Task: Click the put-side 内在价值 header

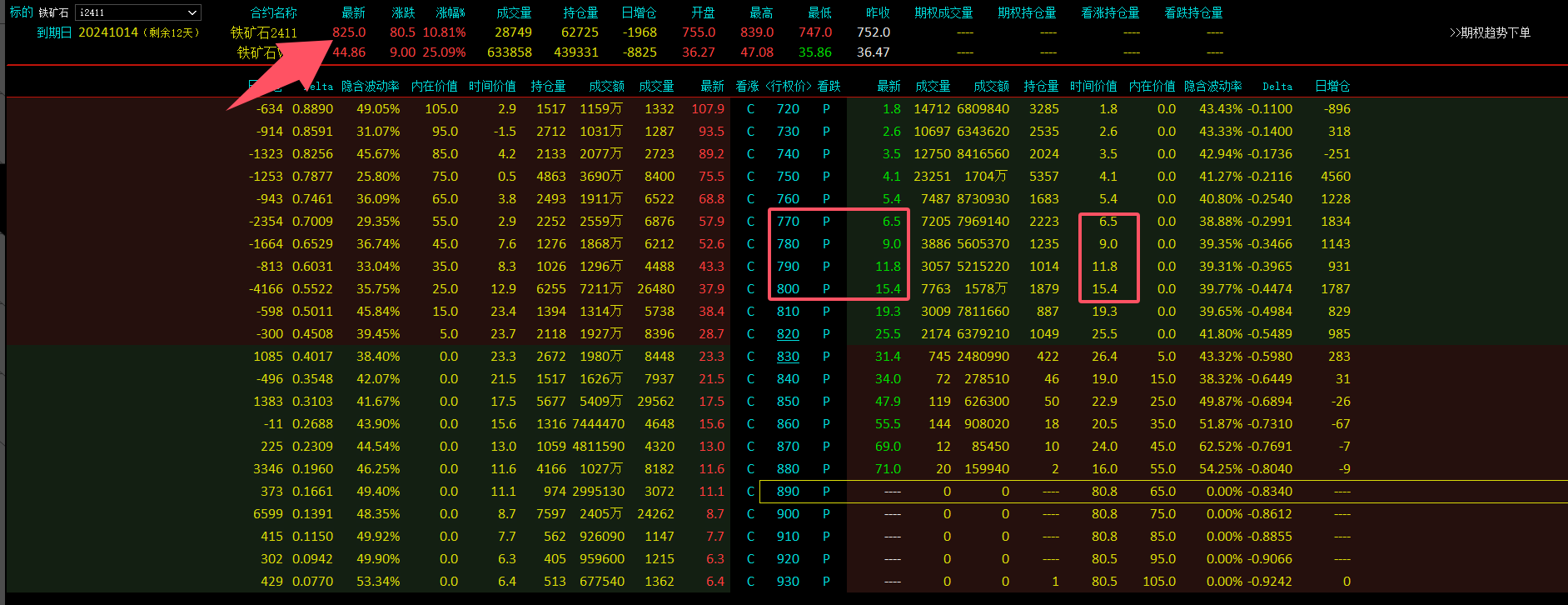Action: [x=1152, y=86]
